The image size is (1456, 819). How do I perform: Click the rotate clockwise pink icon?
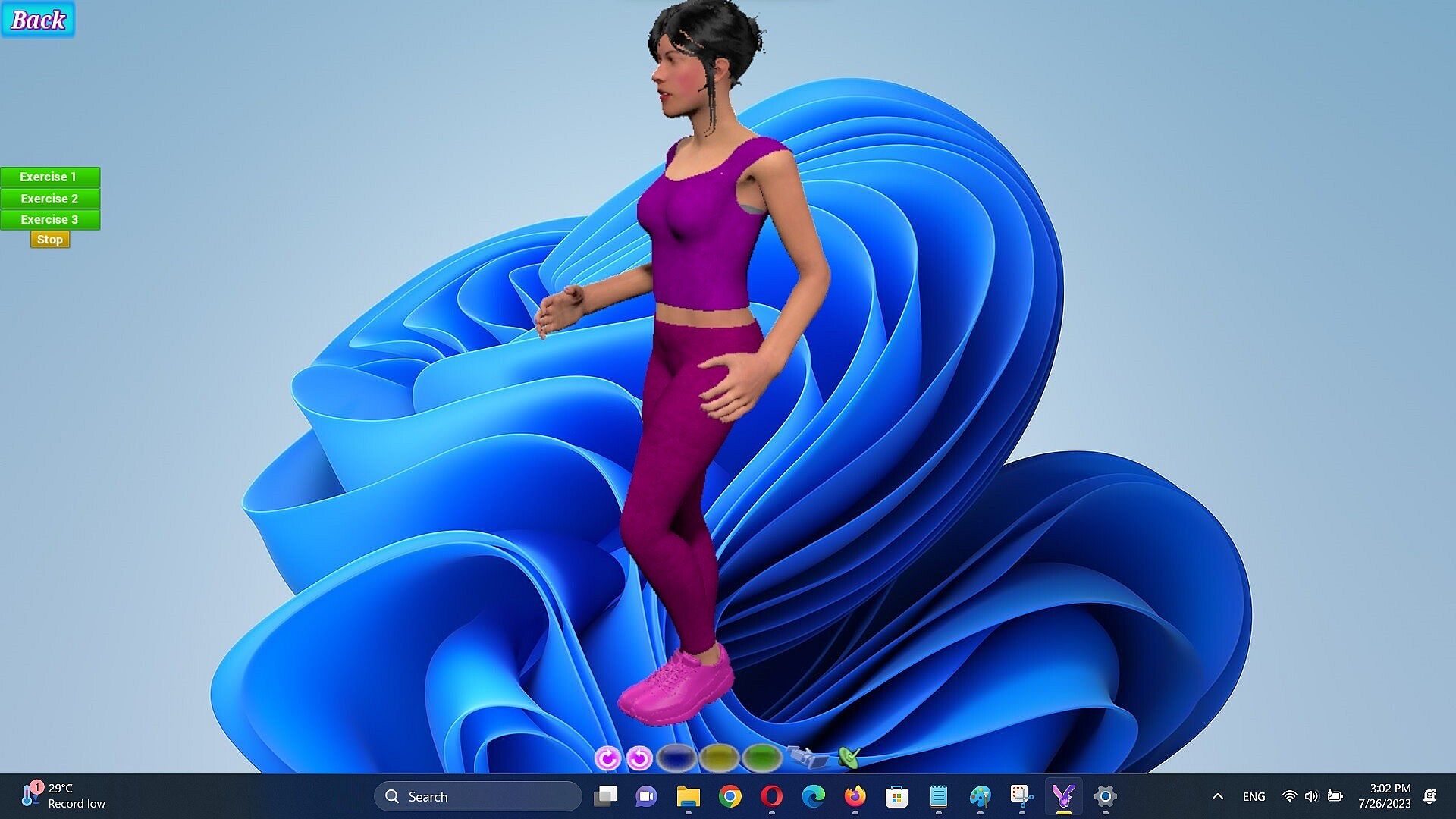(x=607, y=758)
